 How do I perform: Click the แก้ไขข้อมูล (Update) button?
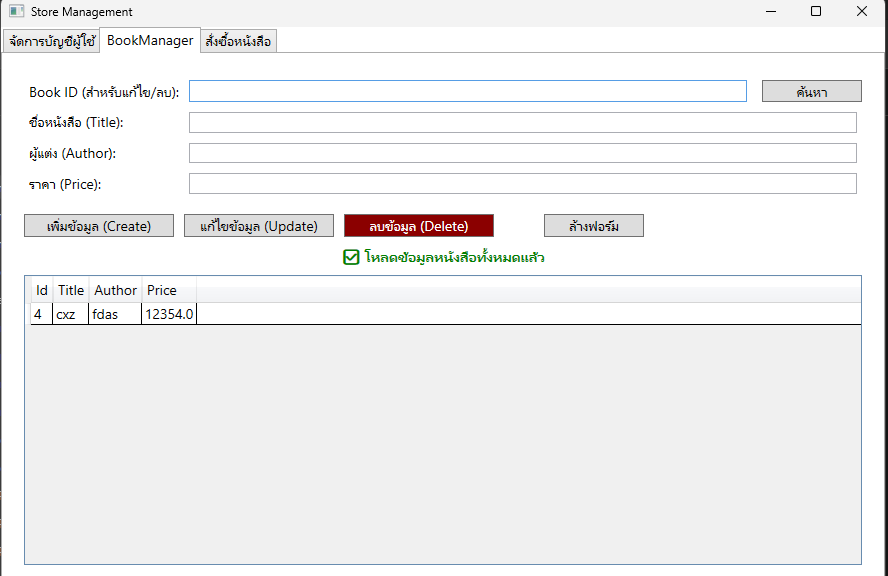click(259, 226)
